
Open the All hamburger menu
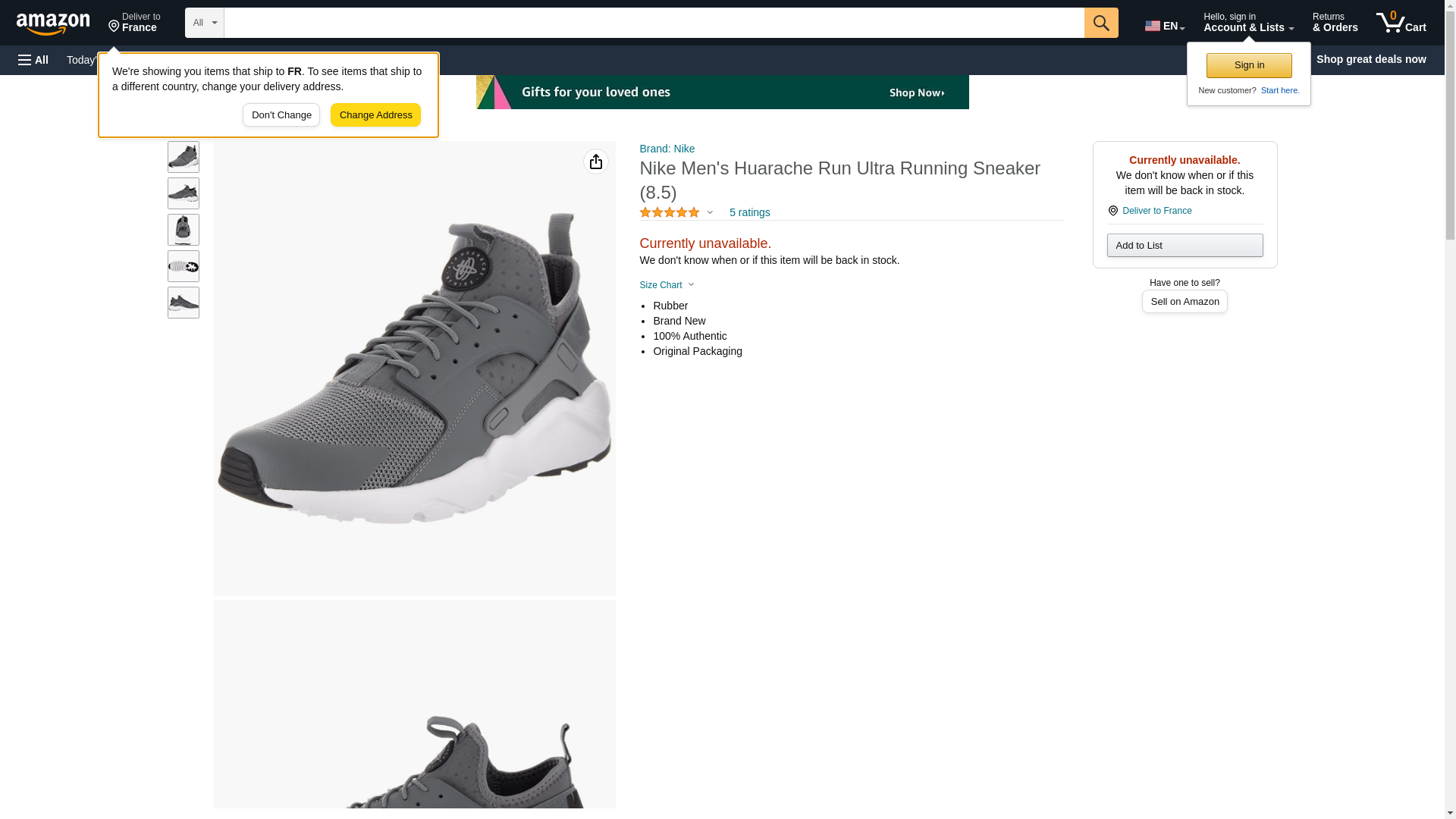click(33, 60)
